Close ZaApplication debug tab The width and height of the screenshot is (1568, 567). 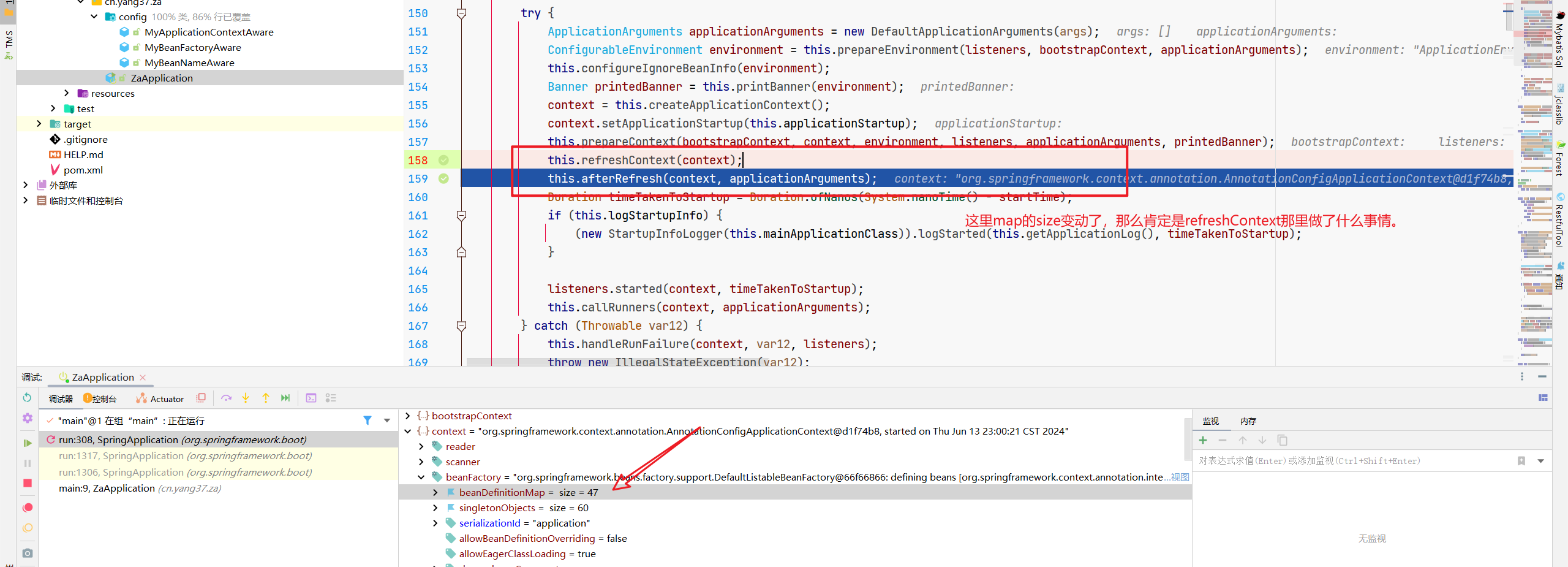tap(143, 377)
